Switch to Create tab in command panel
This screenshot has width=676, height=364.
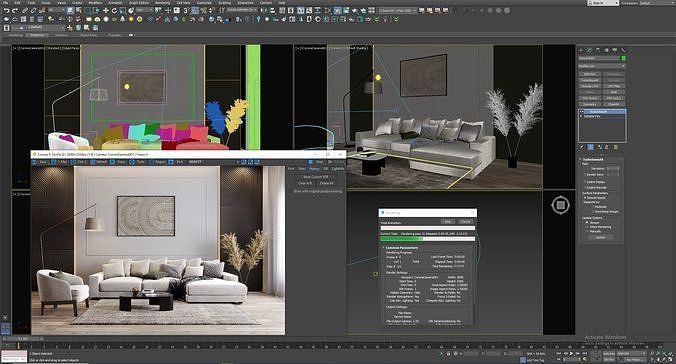[x=581, y=50]
